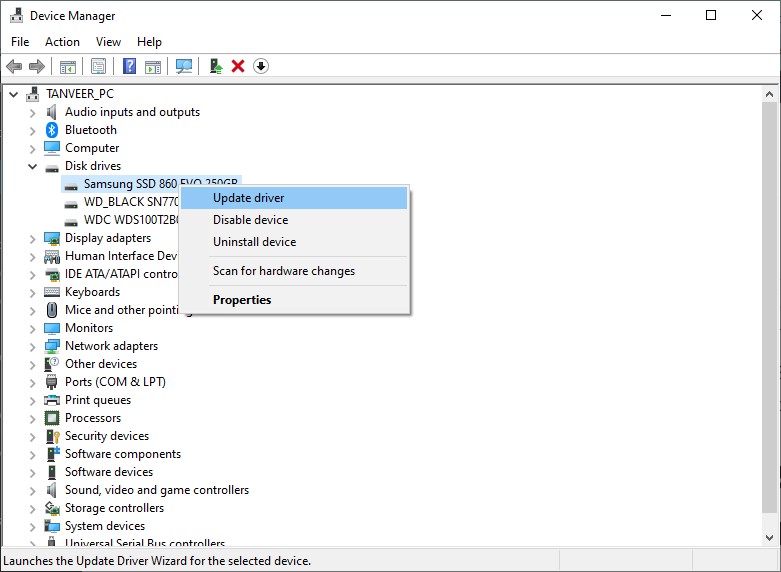Click the Device Manager title bar icon
Image resolution: width=781 pixels, height=572 pixels.
(16, 15)
